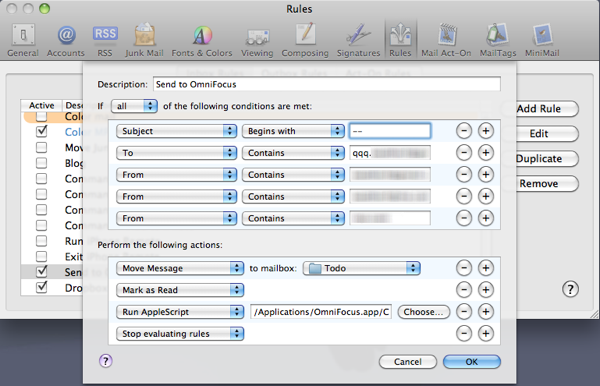
Task: Open the Accounts preferences pane
Action: point(66,40)
